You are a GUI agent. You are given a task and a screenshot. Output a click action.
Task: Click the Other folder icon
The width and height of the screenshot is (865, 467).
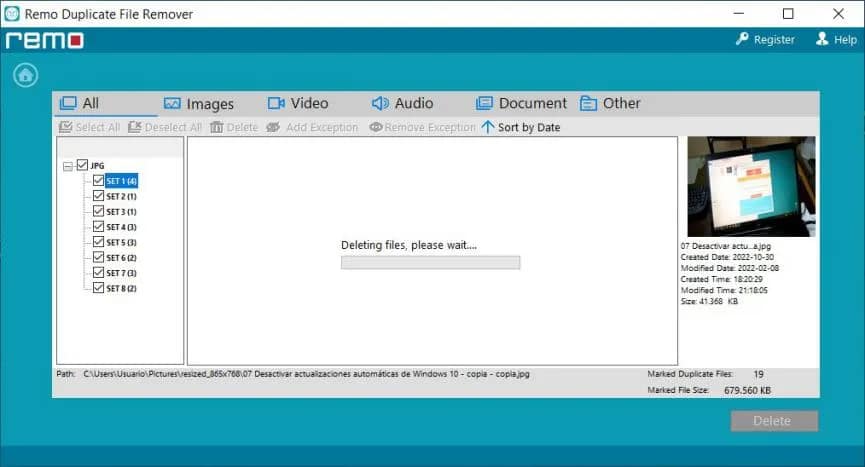pos(589,103)
